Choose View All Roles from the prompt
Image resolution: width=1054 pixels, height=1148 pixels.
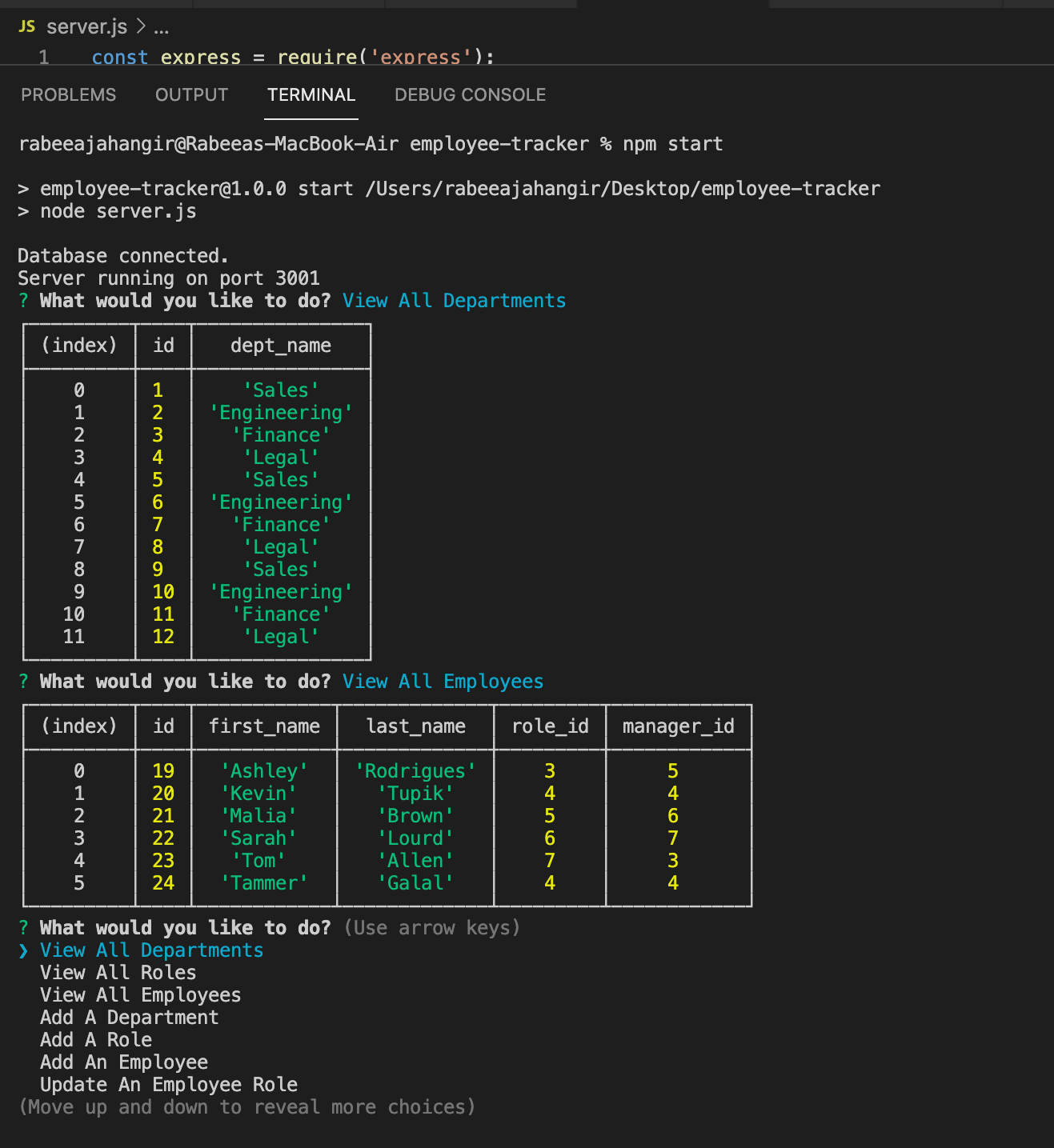(x=118, y=972)
